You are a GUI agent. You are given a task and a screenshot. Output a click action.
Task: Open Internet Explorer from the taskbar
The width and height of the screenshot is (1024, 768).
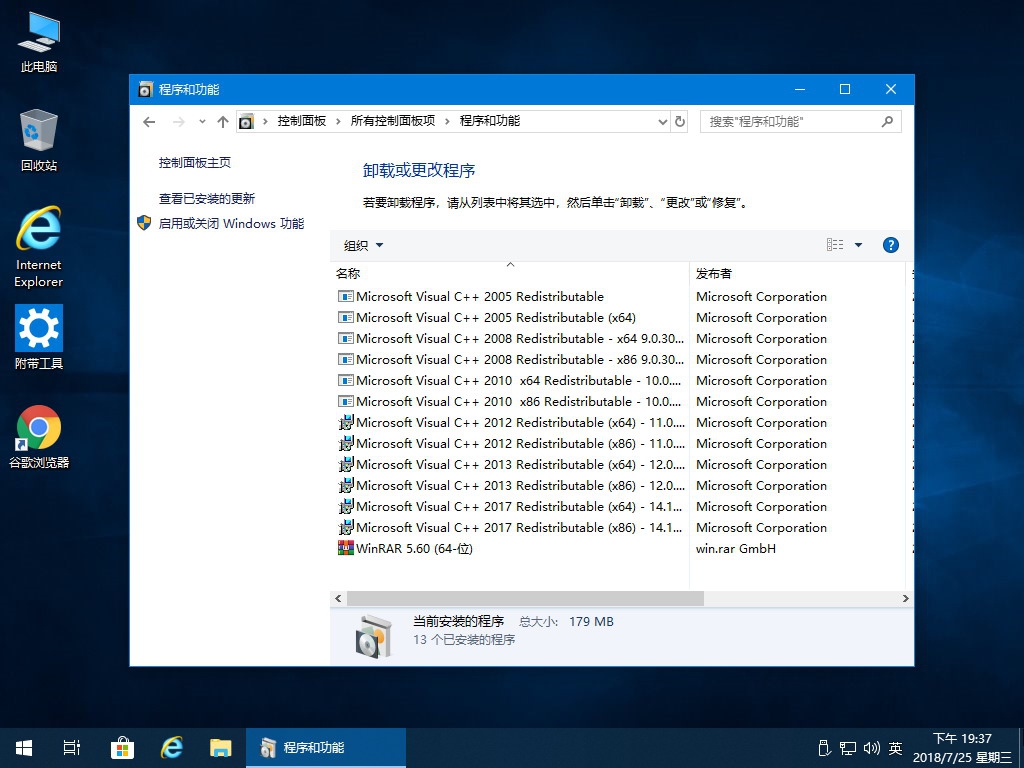172,748
